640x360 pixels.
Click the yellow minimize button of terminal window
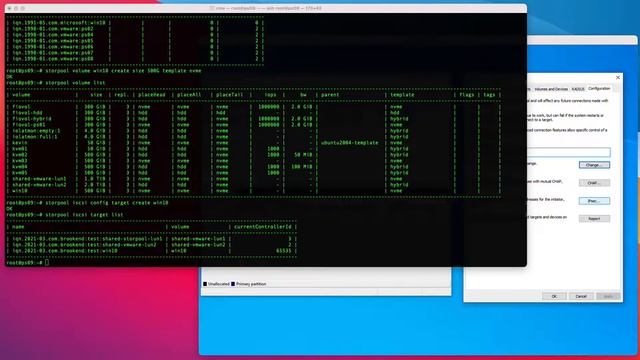pyautogui.click(x=16, y=8)
